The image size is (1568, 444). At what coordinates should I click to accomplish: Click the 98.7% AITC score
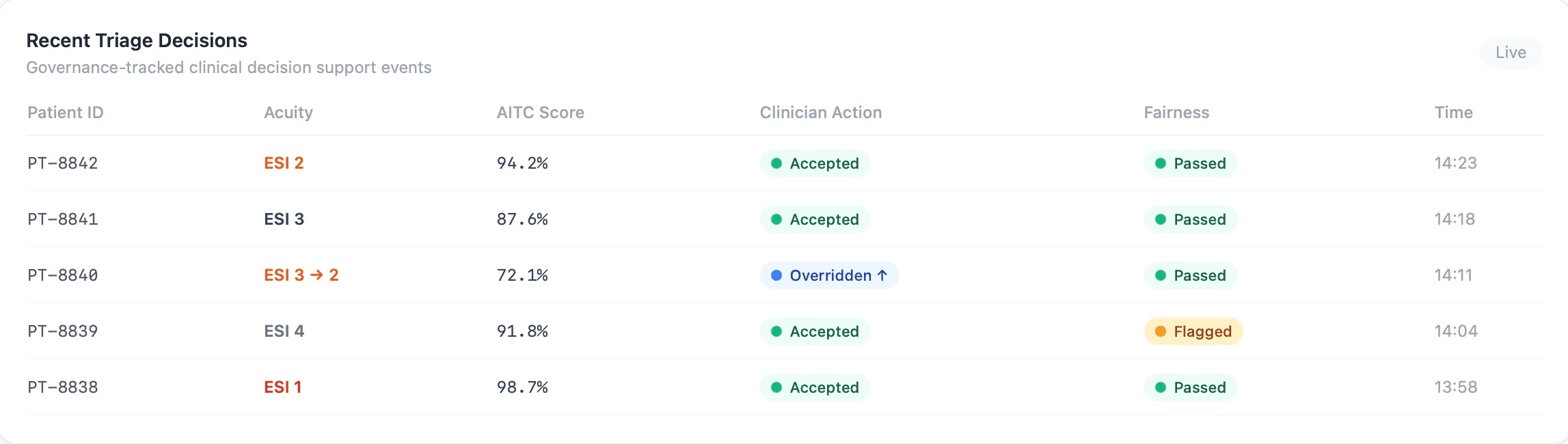[x=523, y=387]
